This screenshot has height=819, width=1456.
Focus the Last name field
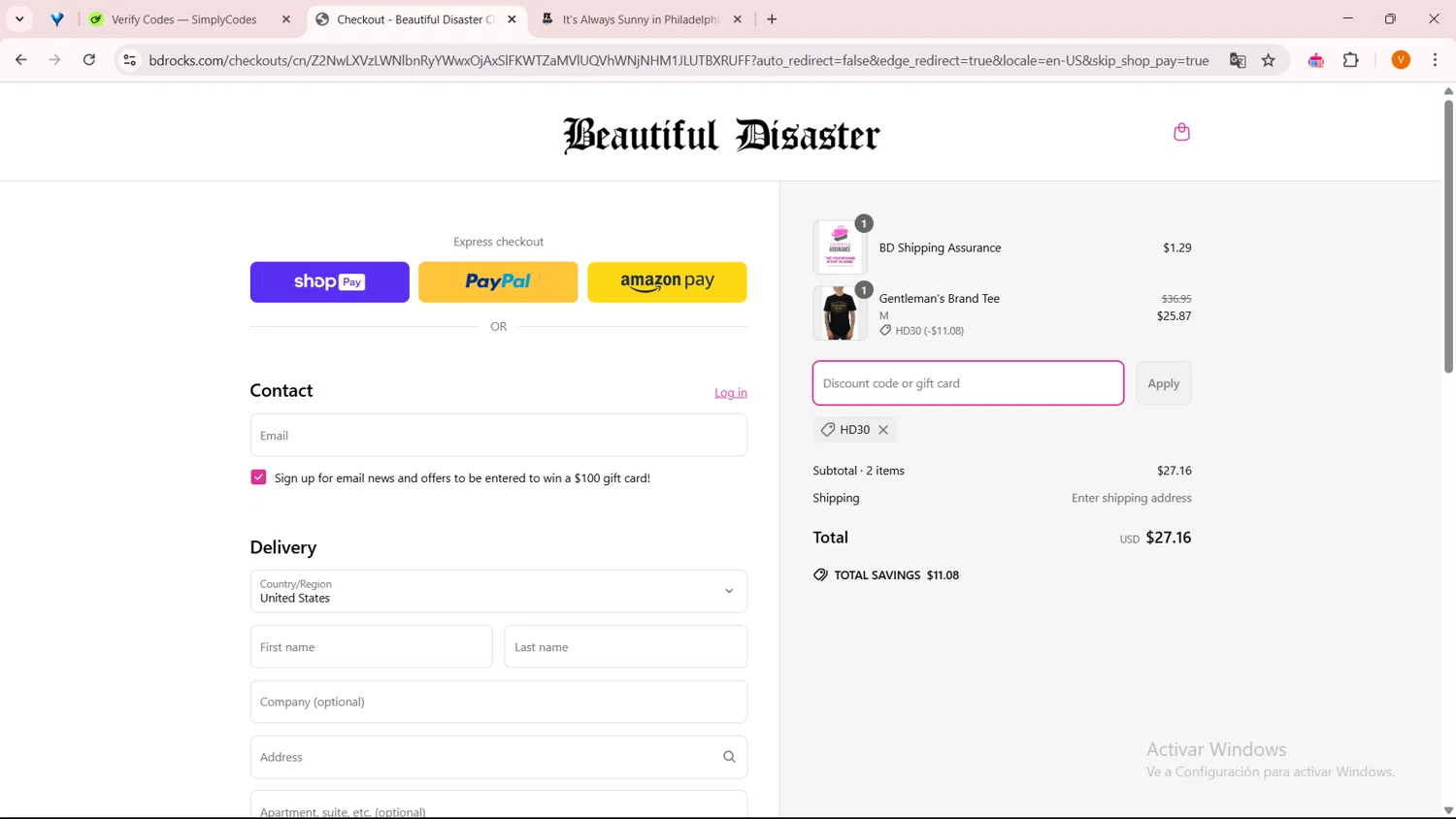626,647
